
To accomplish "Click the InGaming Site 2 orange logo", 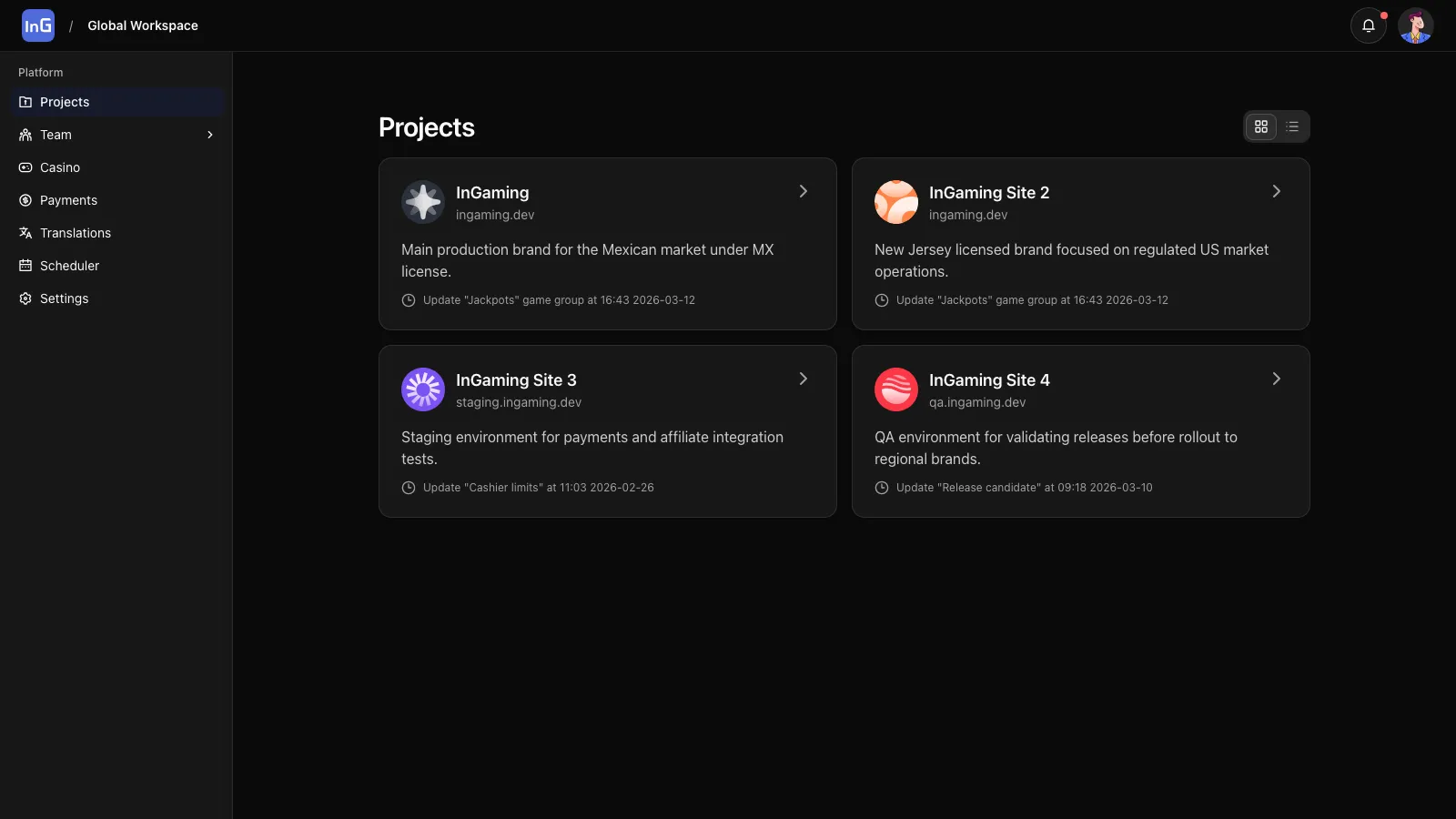I will pos(896,202).
